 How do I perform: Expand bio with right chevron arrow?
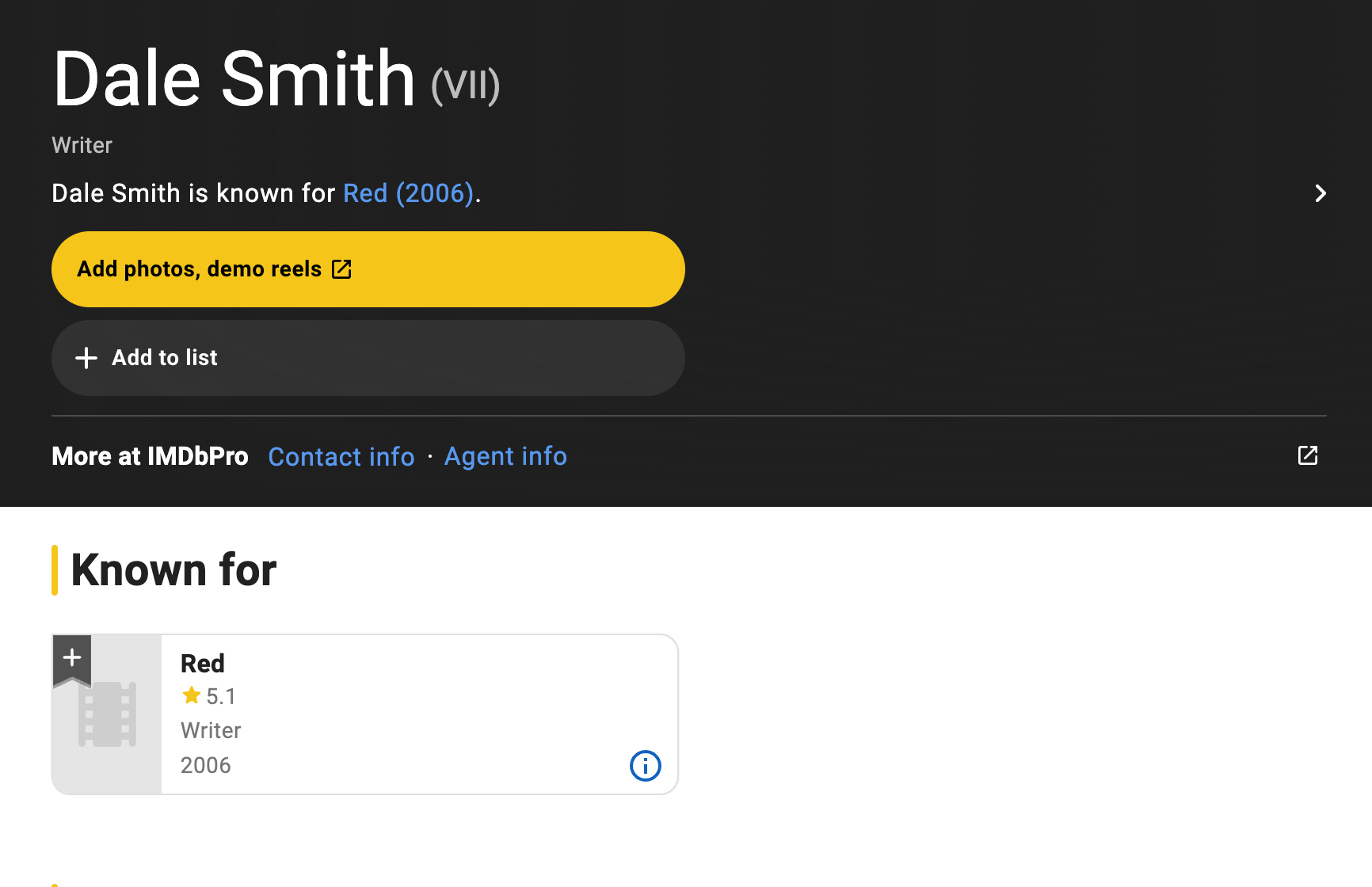tap(1320, 193)
